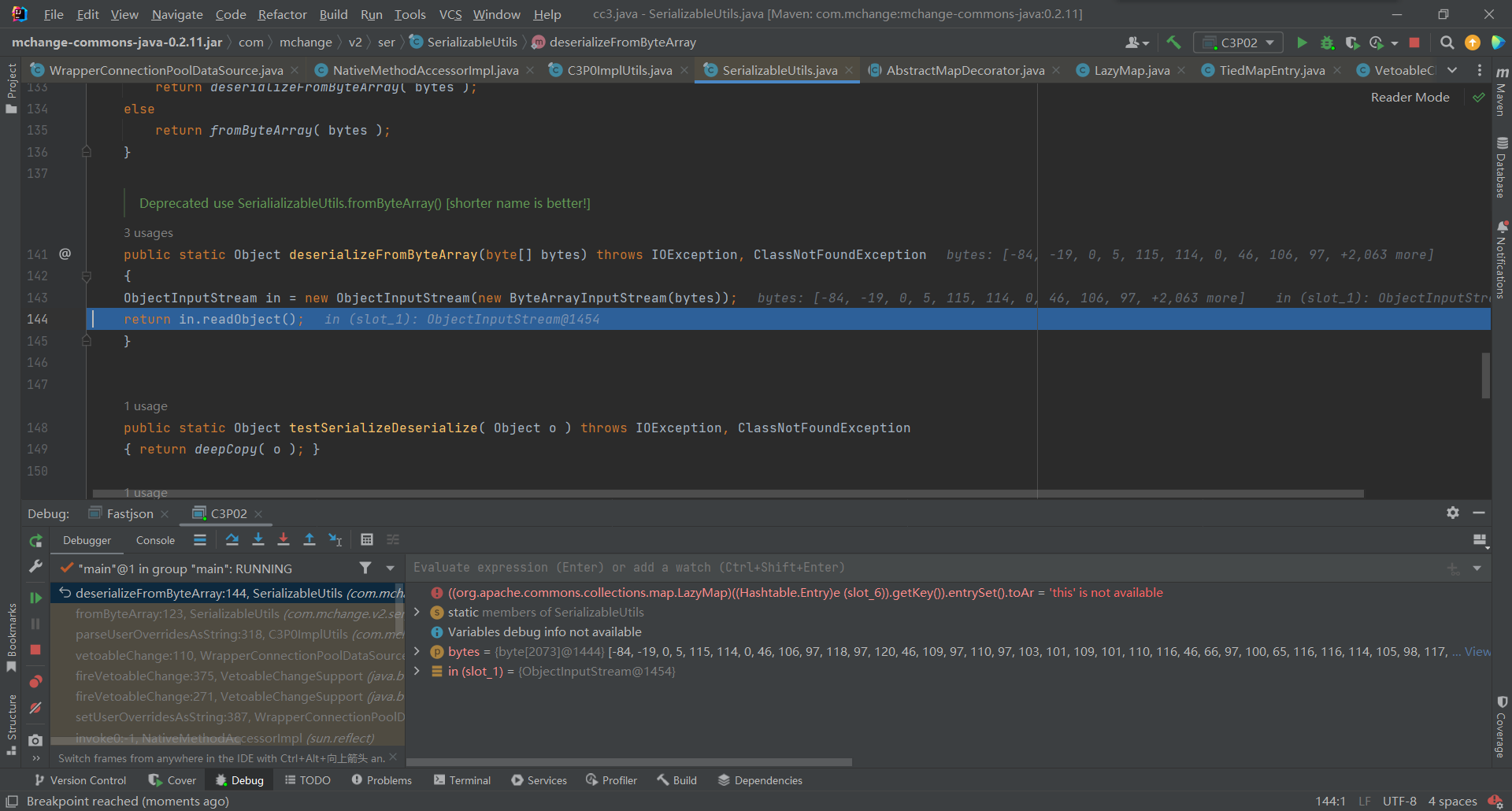
Task: Open the VCS menu
Action: 450,14
